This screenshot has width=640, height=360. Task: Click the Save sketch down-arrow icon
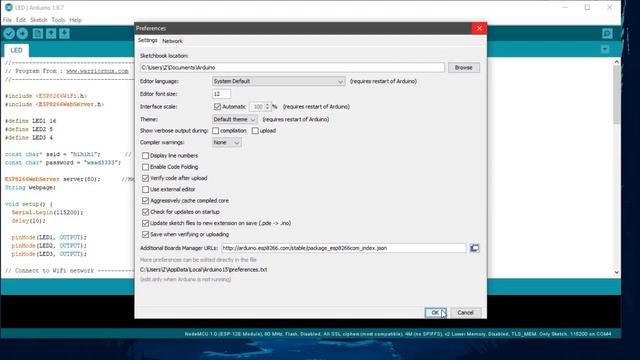(64, 33)
